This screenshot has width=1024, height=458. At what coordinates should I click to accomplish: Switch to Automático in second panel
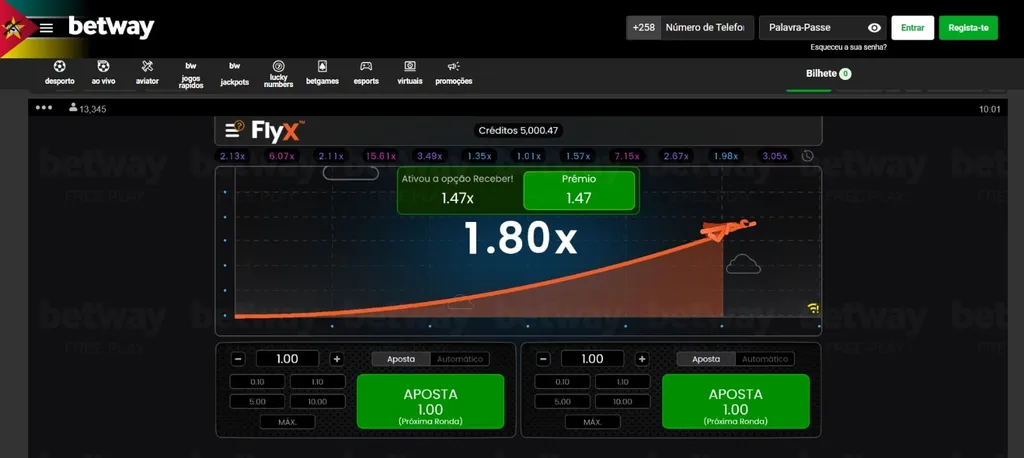(765, 359)
